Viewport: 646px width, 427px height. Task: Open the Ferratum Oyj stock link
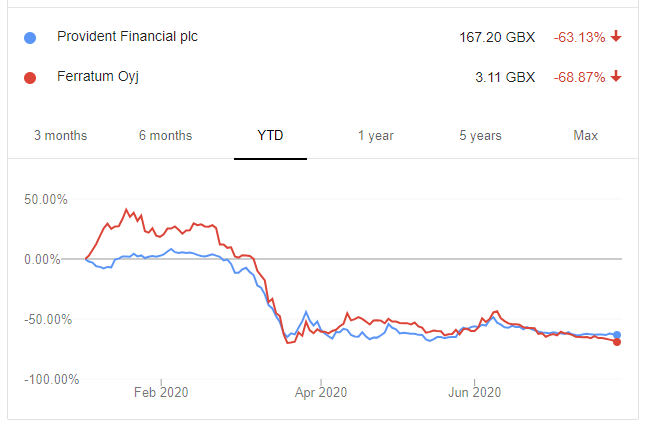(96, 77)
